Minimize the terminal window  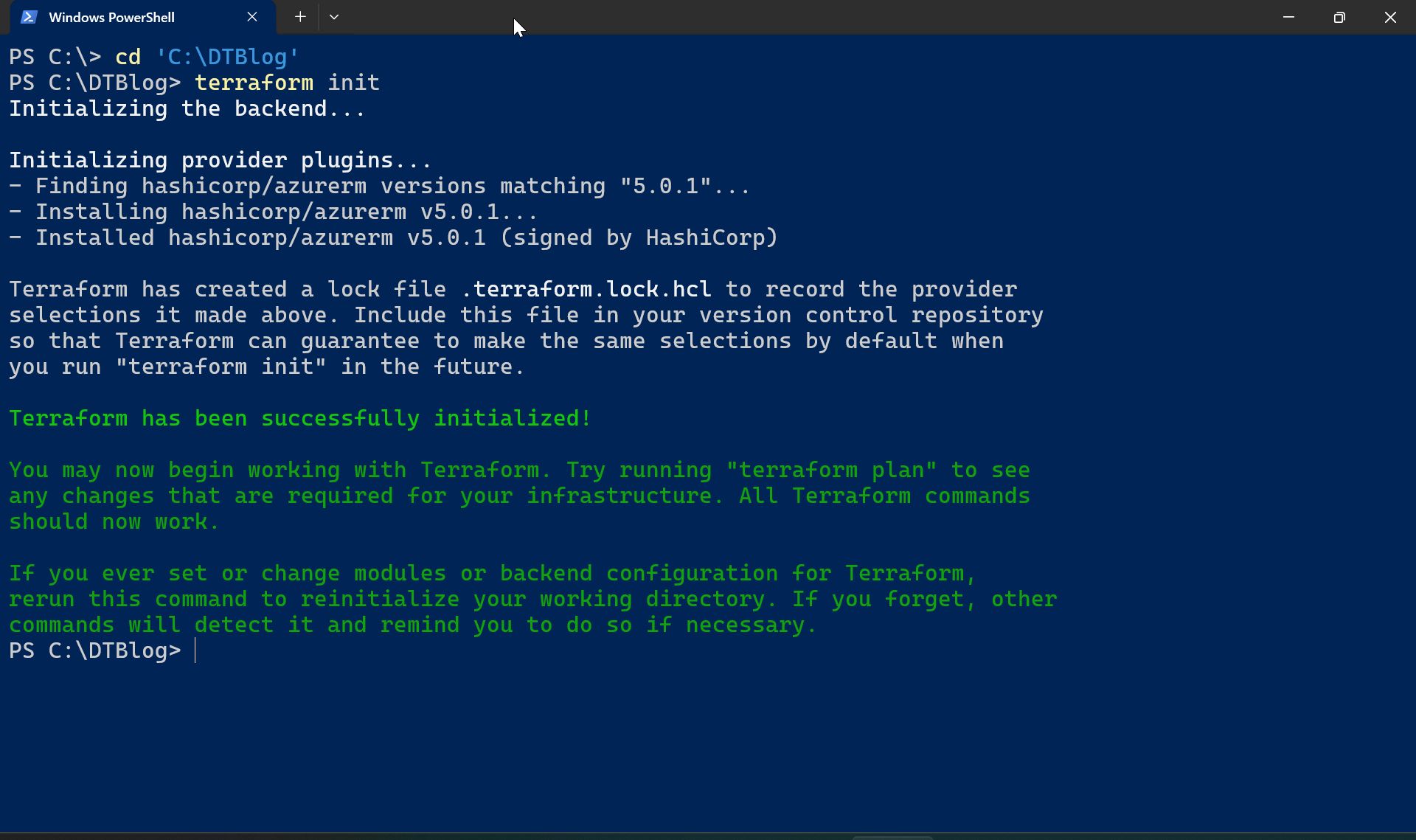tap(1288, 17)
